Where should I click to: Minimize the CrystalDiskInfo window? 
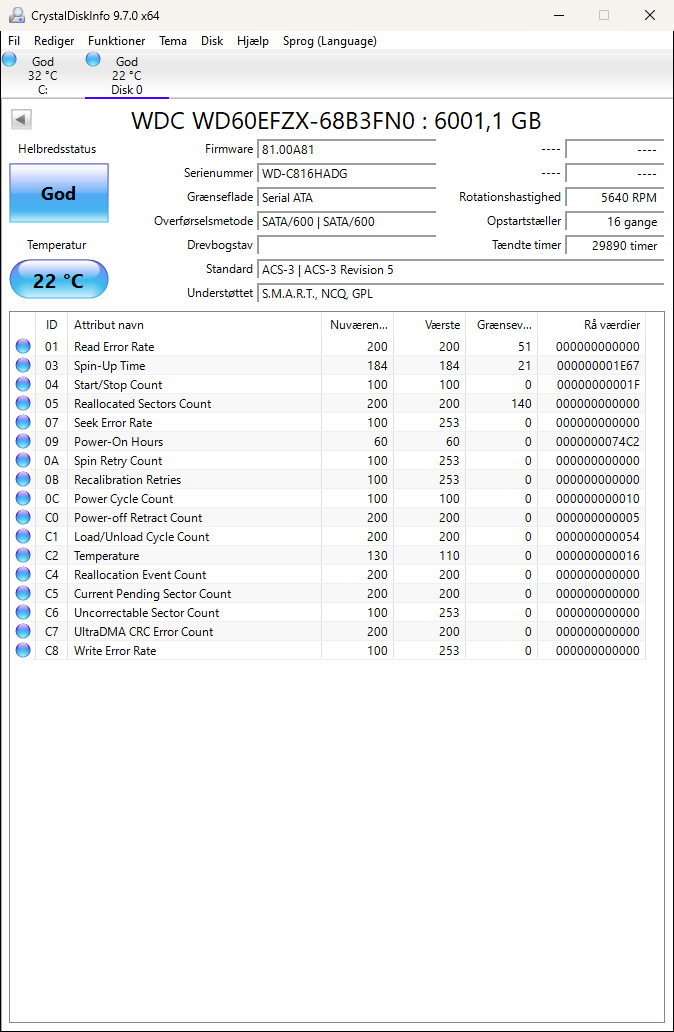[559, 15]
